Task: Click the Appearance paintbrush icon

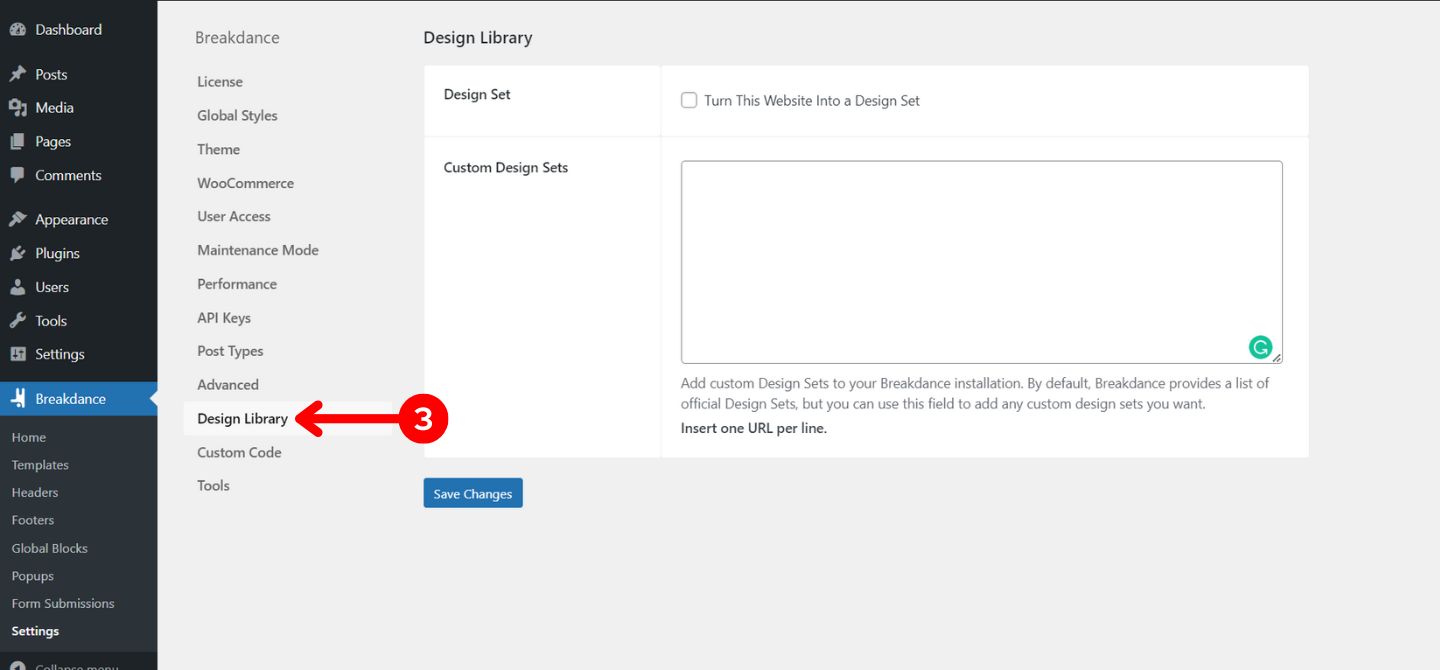Action: (x=18, y=219)
